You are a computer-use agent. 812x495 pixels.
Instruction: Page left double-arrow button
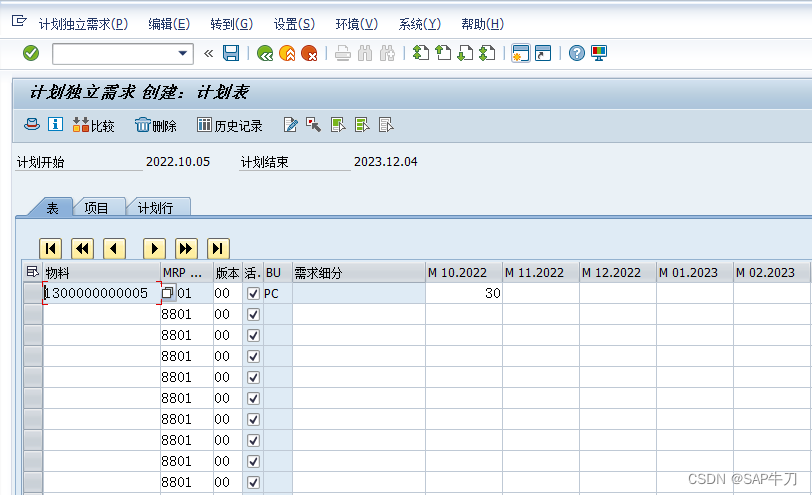[82, 249]
